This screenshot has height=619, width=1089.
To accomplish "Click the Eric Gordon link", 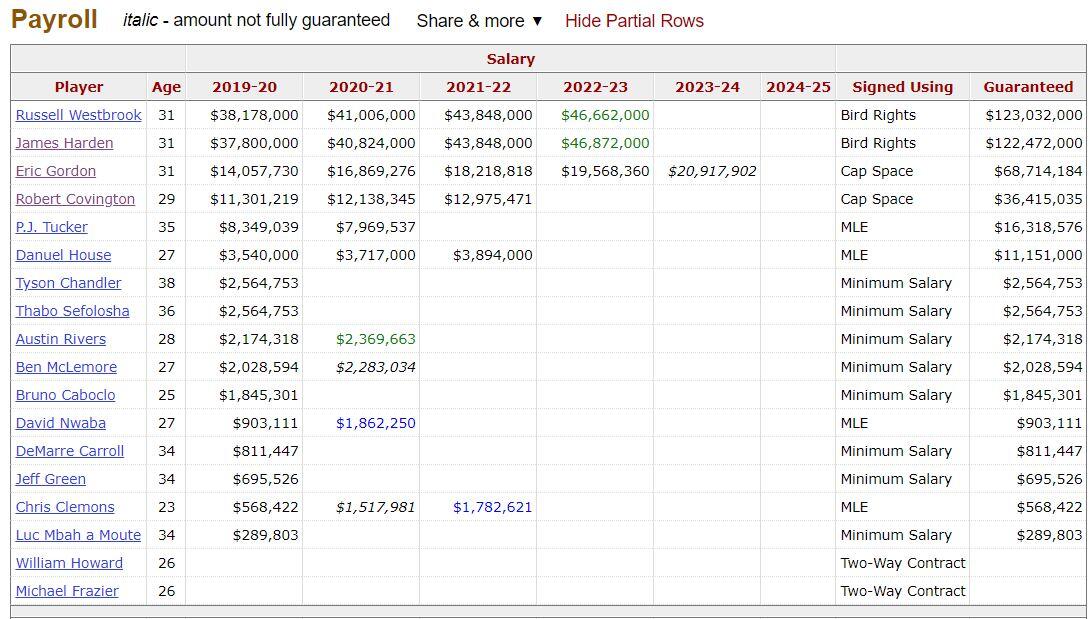I will (56, 171).
